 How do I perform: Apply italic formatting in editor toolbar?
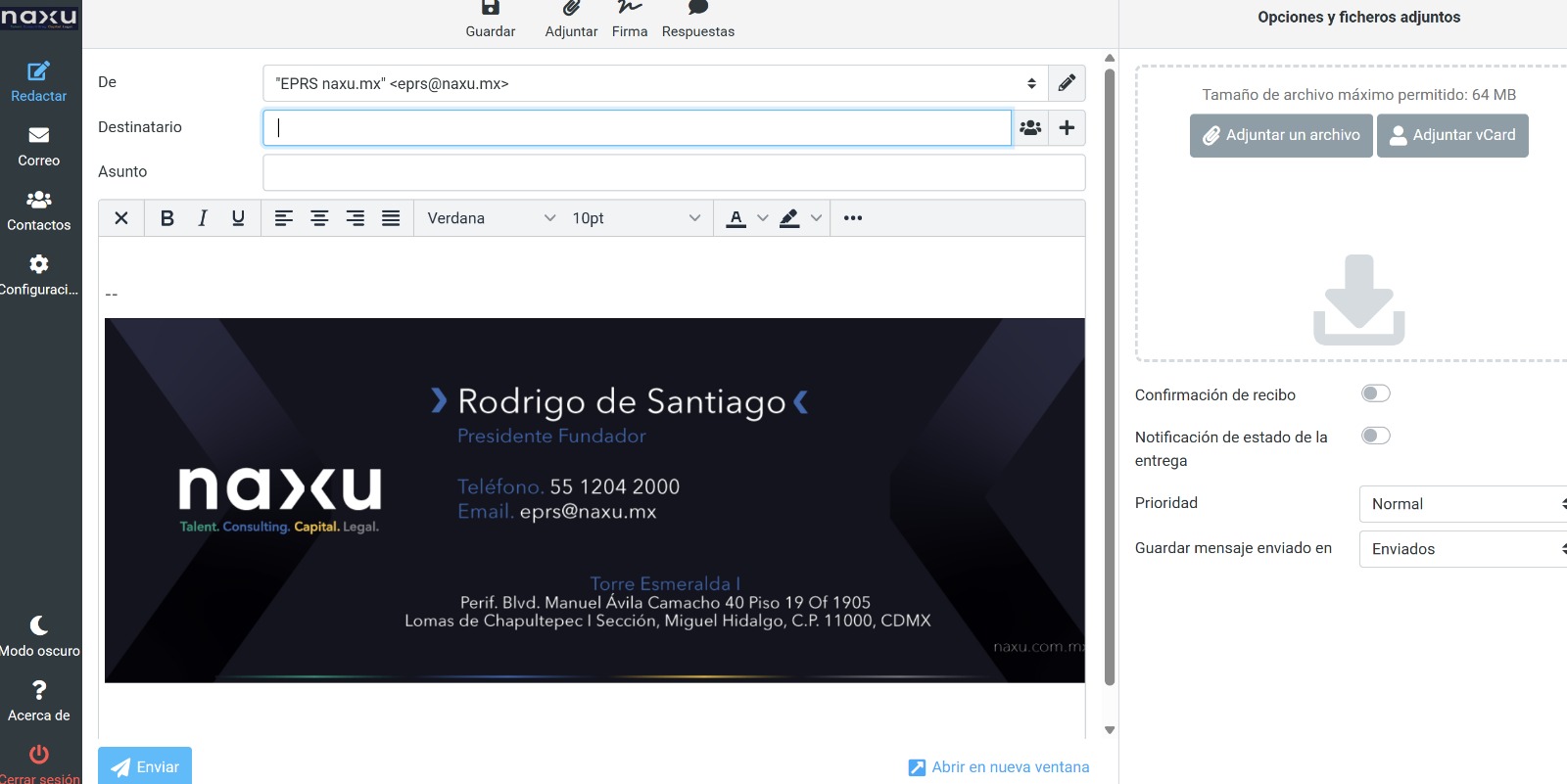tap(203, 218)
